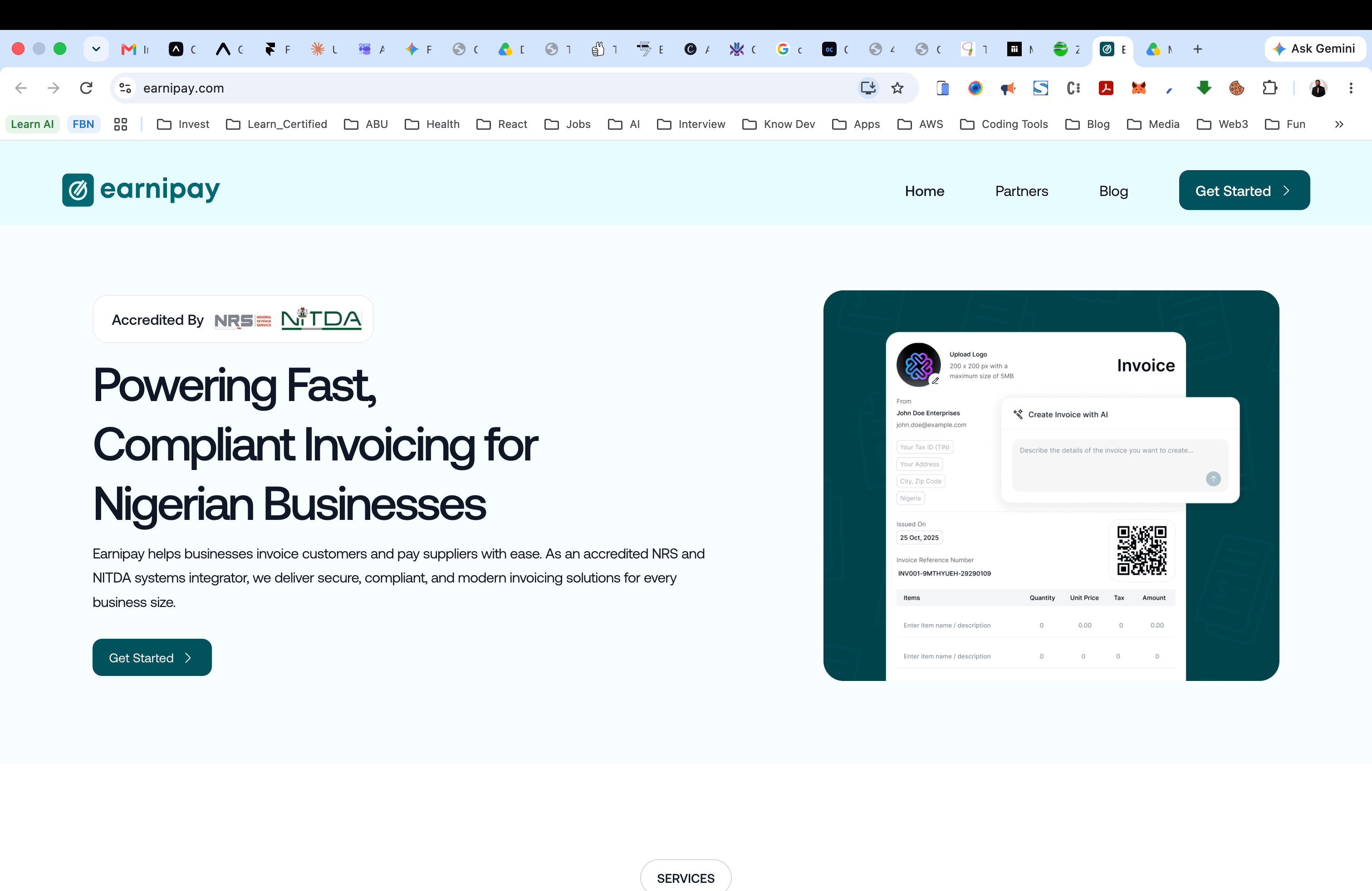Expand the Know Dev bookmark folder
Screen dimensions: 1372x891
[x=778, y=124]
